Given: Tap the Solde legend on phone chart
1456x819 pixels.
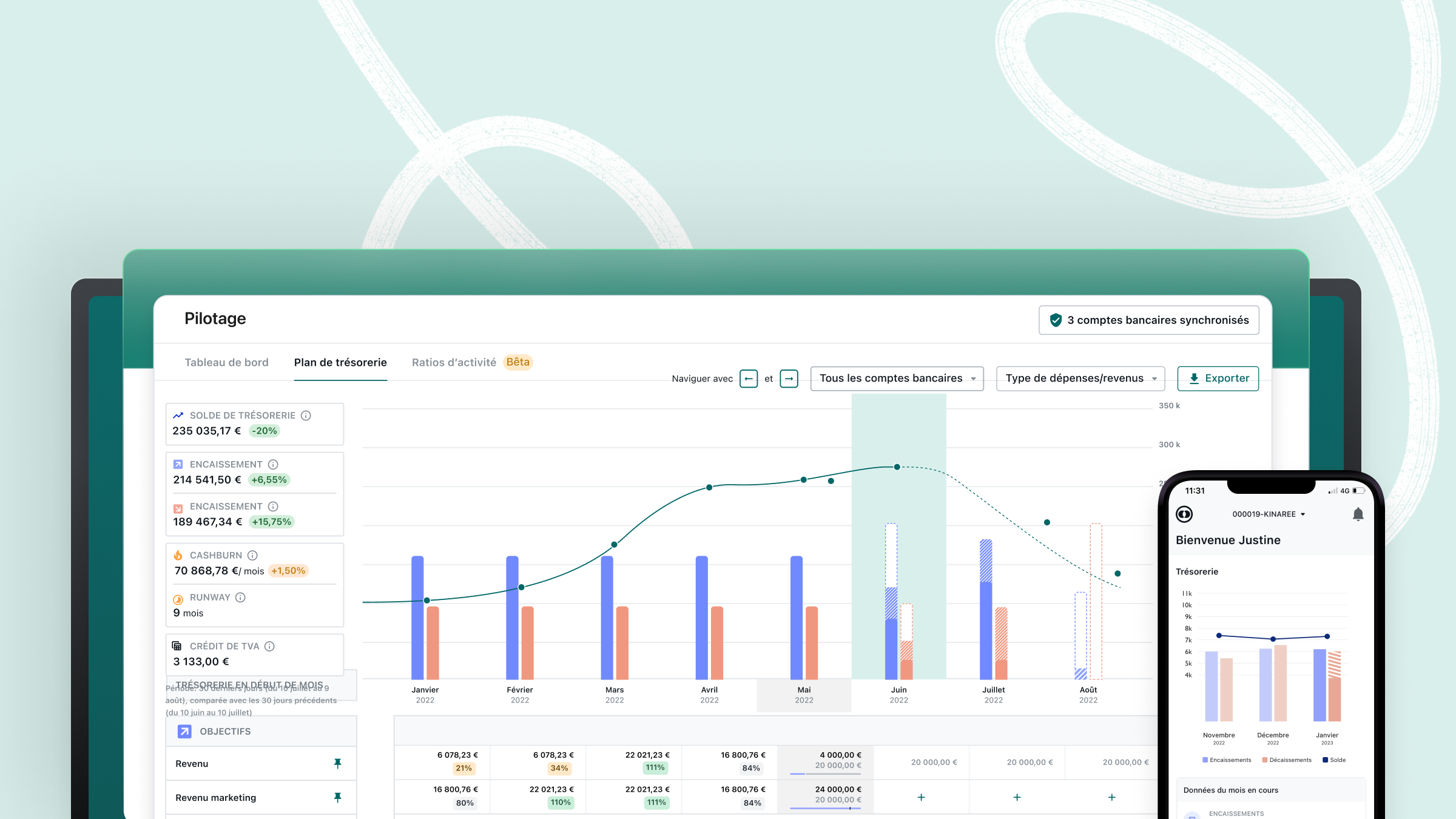Looking at the screenshot, I should tap(1334, 760).
